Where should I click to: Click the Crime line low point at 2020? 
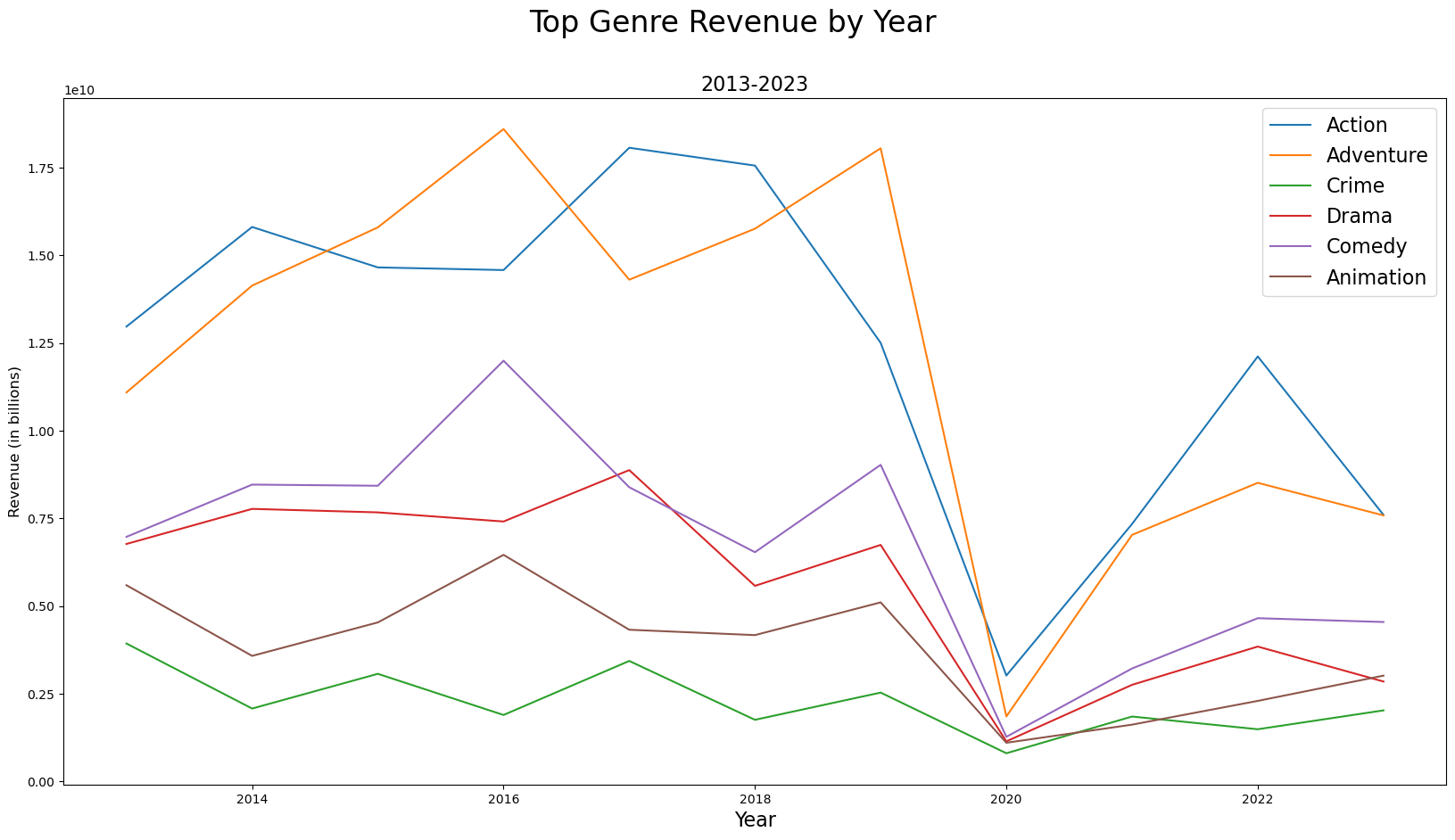1006,754
